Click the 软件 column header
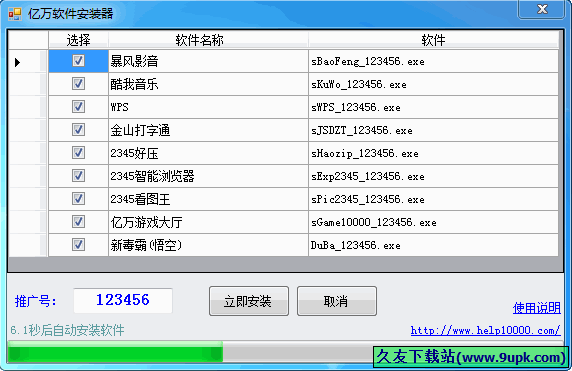This screenshot has height=371, width=572. (x=433, y=40)
